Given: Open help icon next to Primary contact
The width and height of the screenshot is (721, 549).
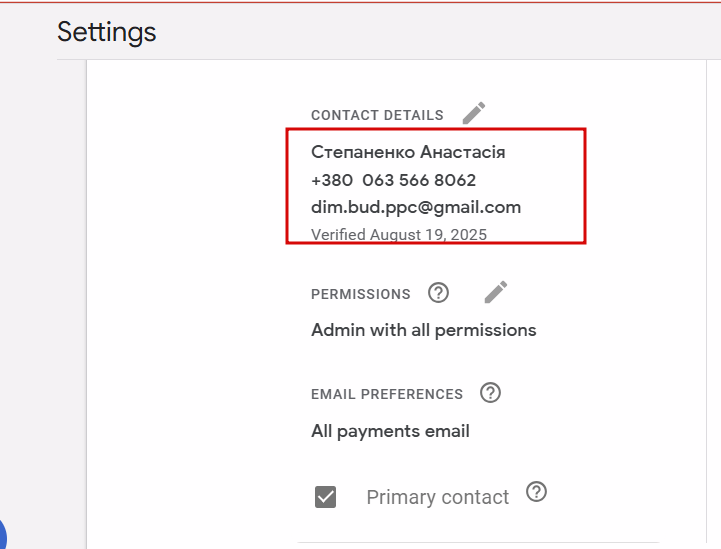Looking at the screenshot, I should 536,492.
